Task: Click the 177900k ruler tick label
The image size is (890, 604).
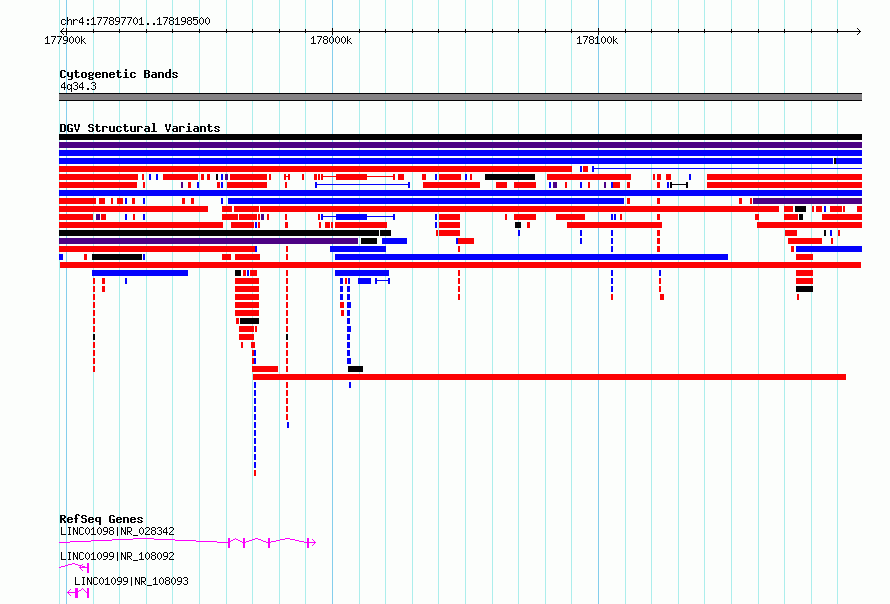Action: pyautogui.click(x=65, y=40)
